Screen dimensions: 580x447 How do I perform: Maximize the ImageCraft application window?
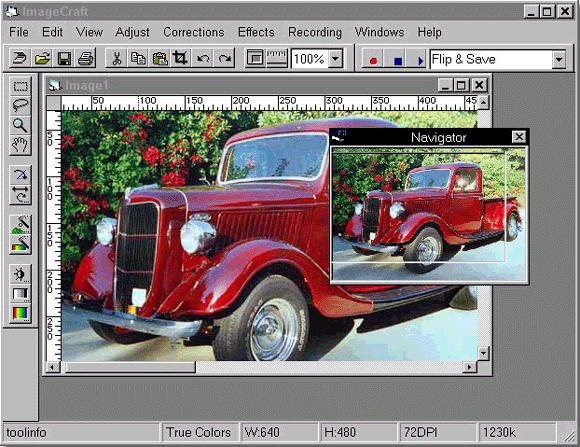click(547, 12)
